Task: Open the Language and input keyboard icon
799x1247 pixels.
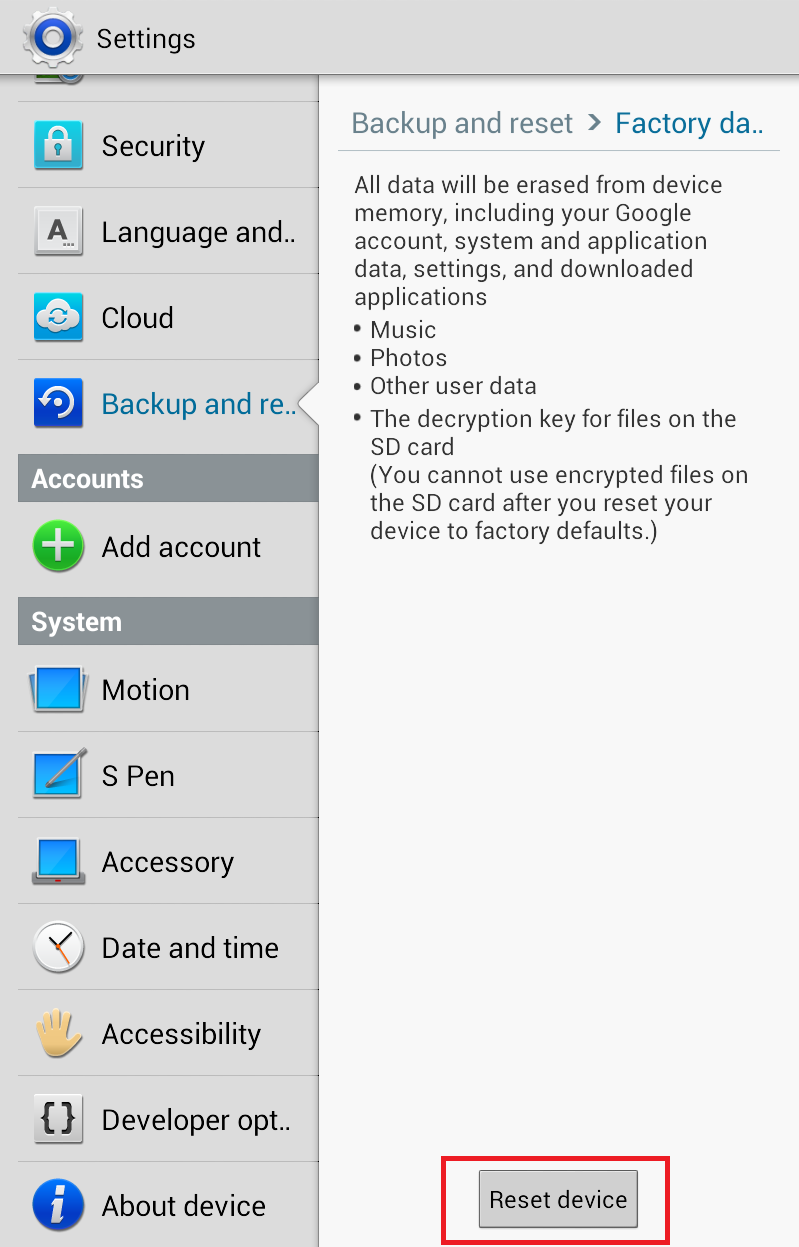Action: pyautogui.click(x=59, y=231)
